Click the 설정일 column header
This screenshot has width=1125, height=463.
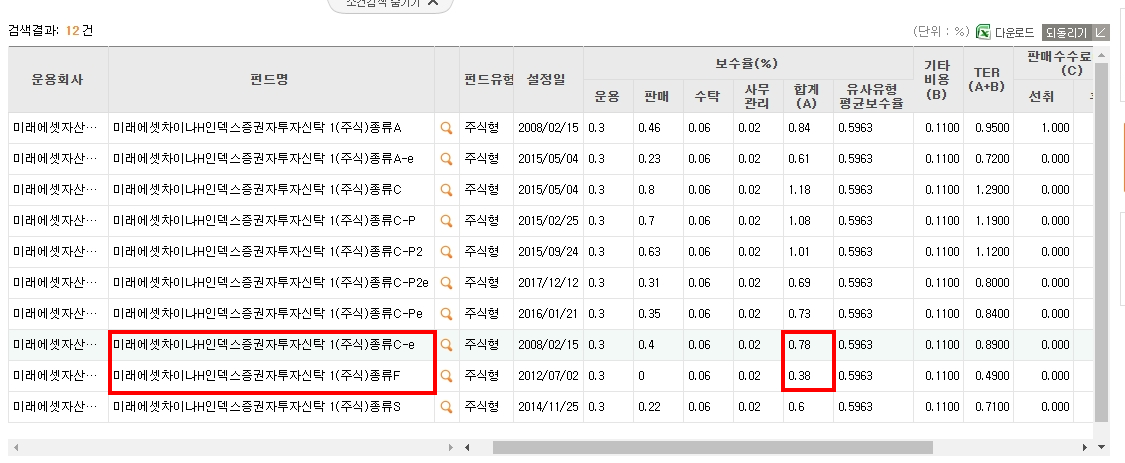coord(548,80)
